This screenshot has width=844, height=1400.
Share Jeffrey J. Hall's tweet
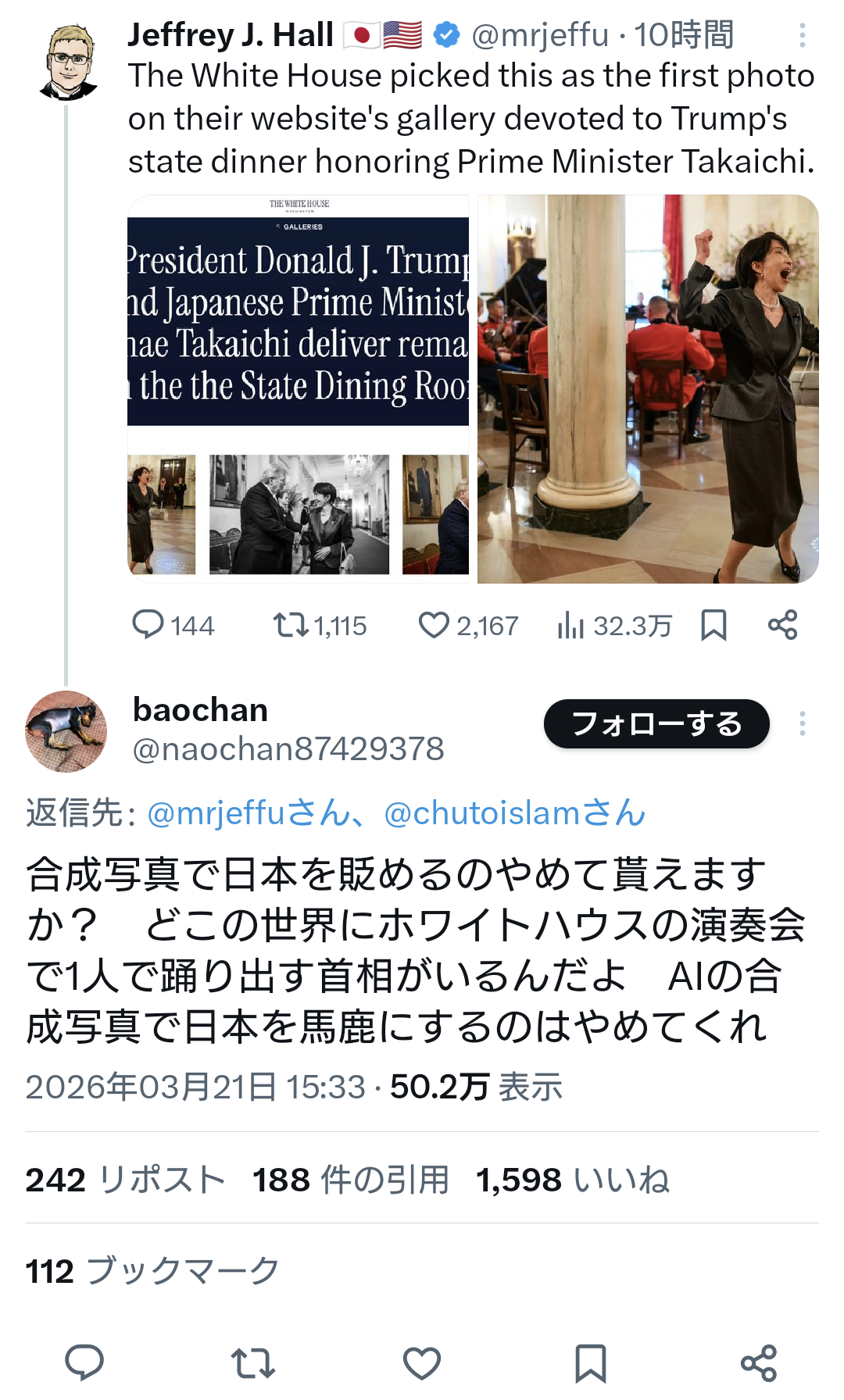(782, 625)
